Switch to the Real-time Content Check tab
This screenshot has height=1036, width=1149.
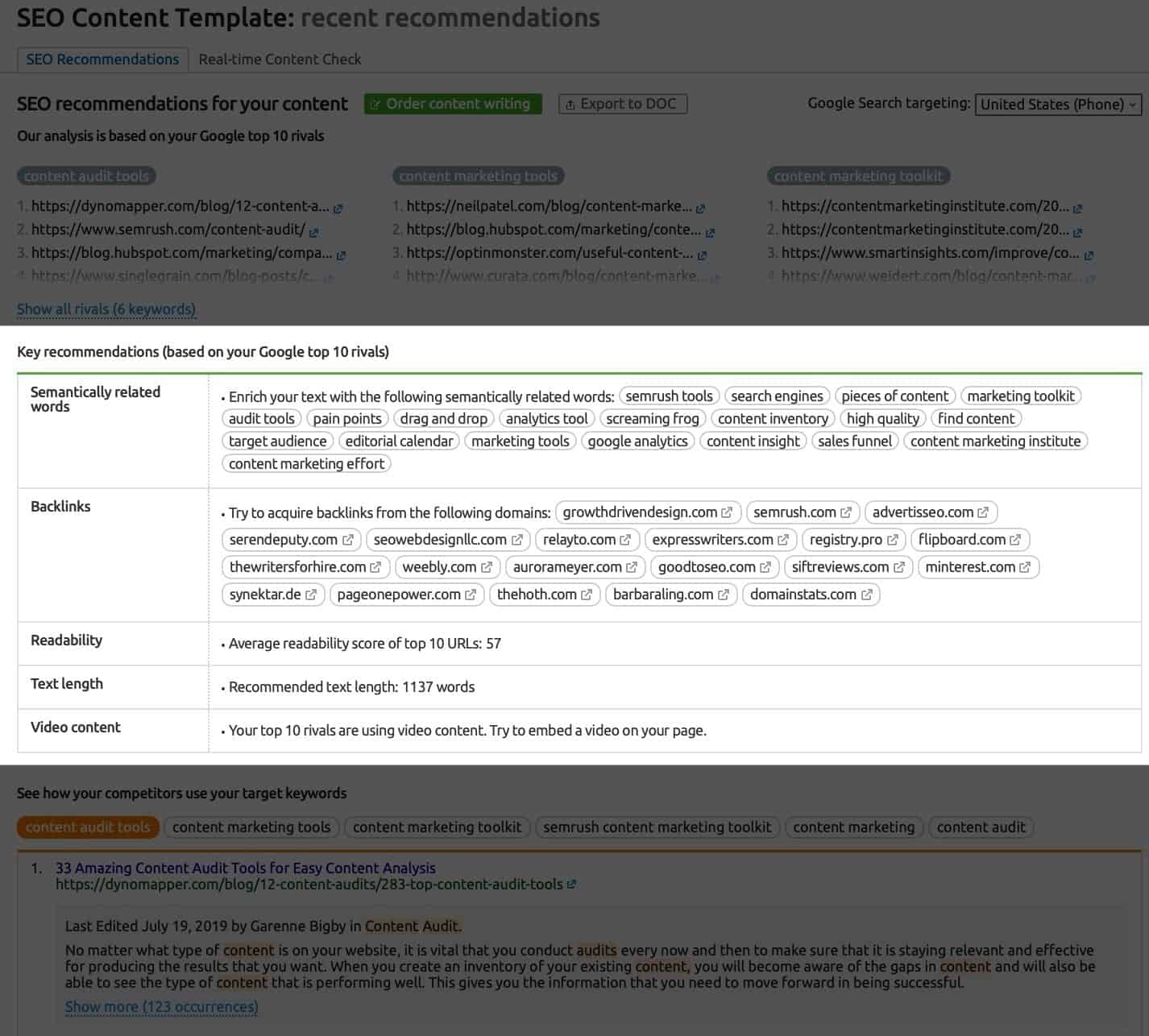coord(280,59)
